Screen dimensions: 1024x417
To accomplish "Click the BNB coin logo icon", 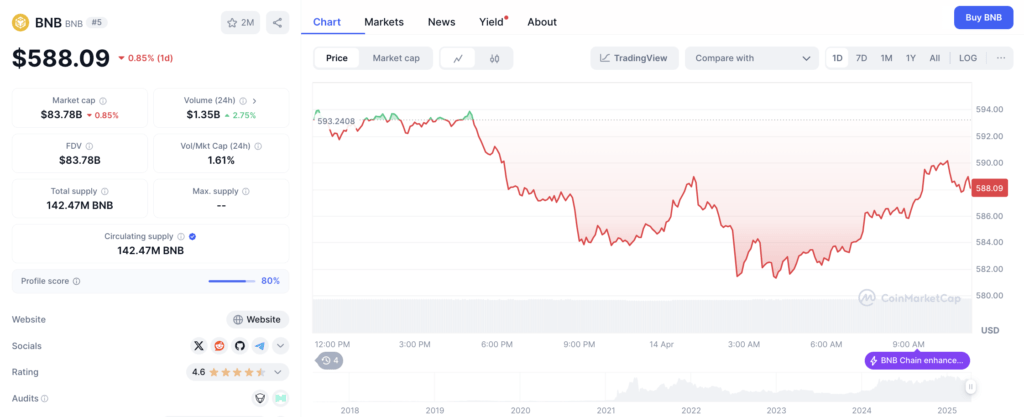I will pyautogui.click(x=20, y=22).
